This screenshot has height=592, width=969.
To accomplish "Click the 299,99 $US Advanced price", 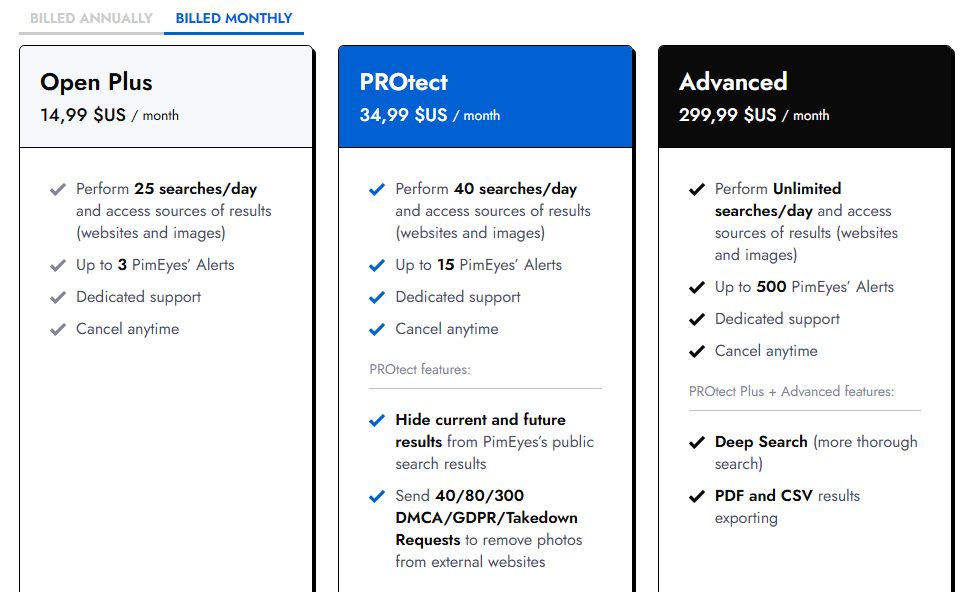I will (727, 115).
